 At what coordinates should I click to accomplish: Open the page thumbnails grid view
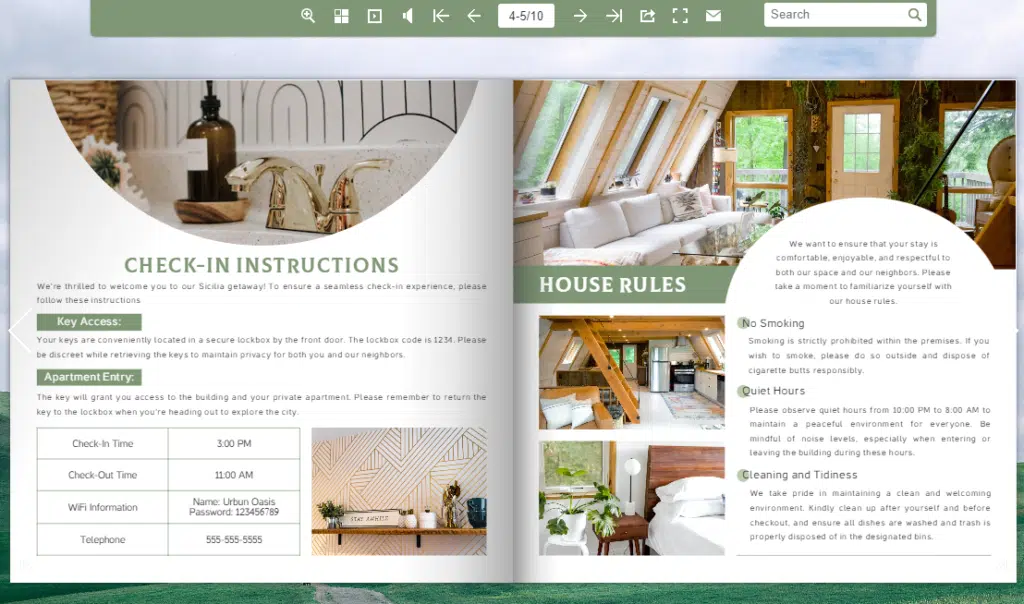(341, 15)
